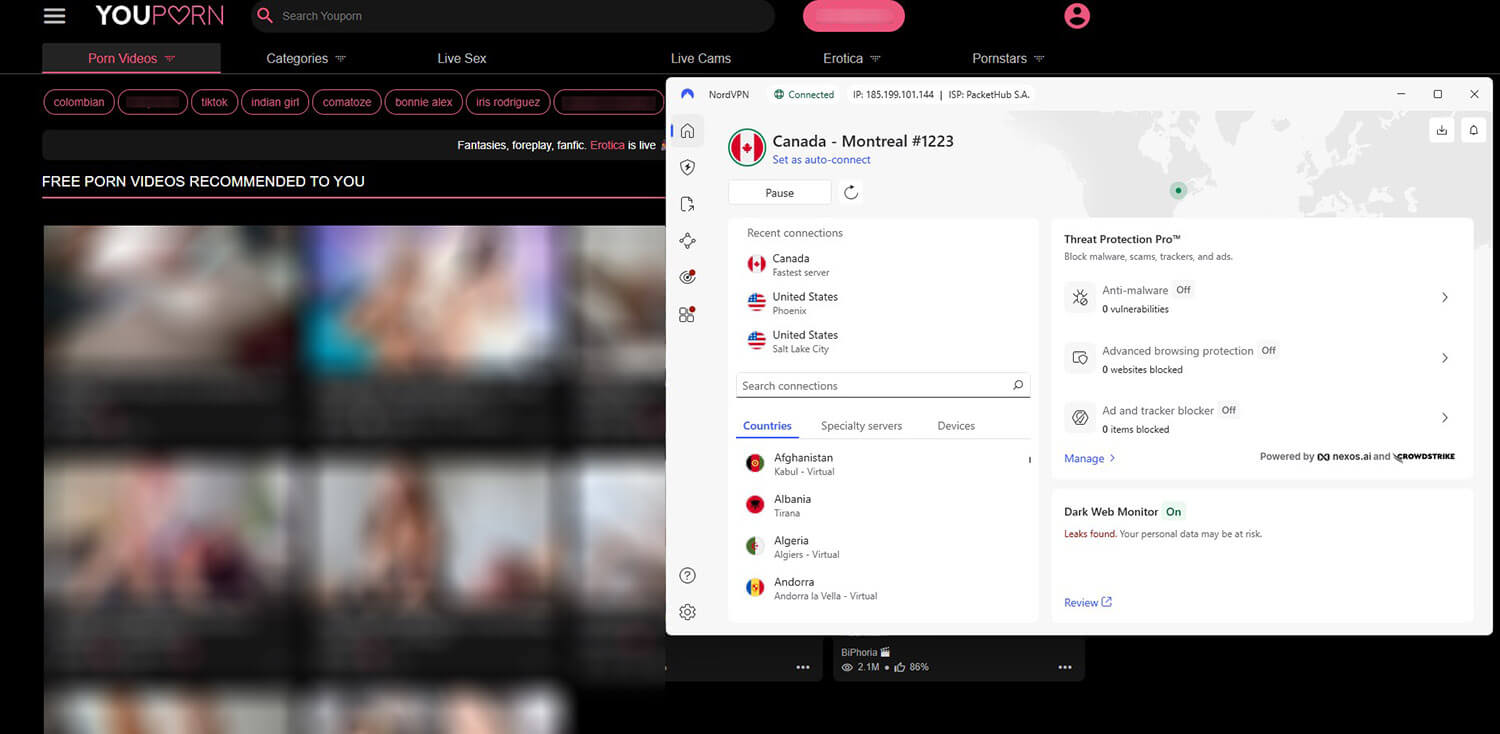Click Set as auto-connect link

pos(821,159)
